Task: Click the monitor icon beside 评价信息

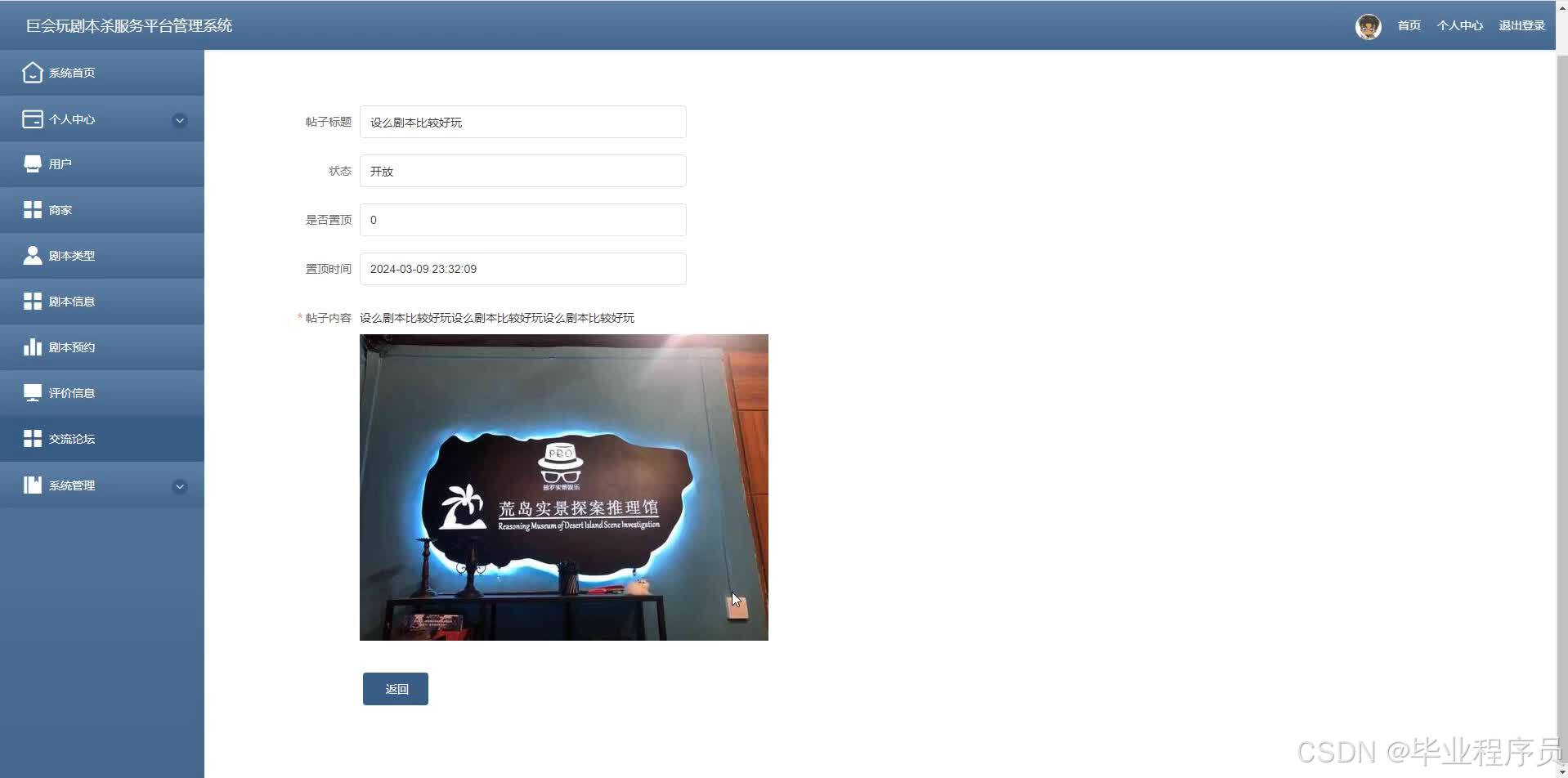Action: coord(32,393)
